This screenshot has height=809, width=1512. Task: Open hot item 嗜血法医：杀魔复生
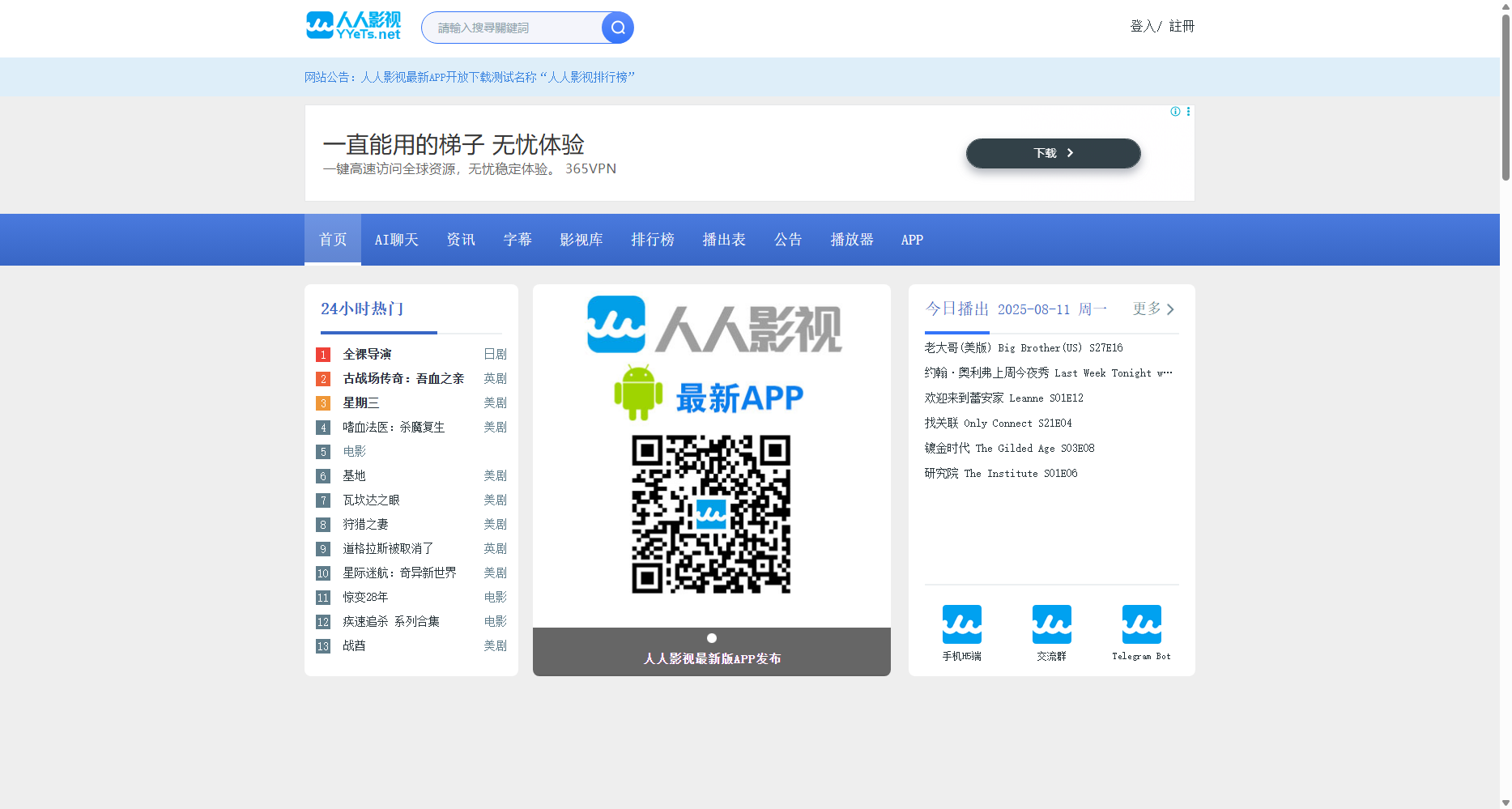394,427
